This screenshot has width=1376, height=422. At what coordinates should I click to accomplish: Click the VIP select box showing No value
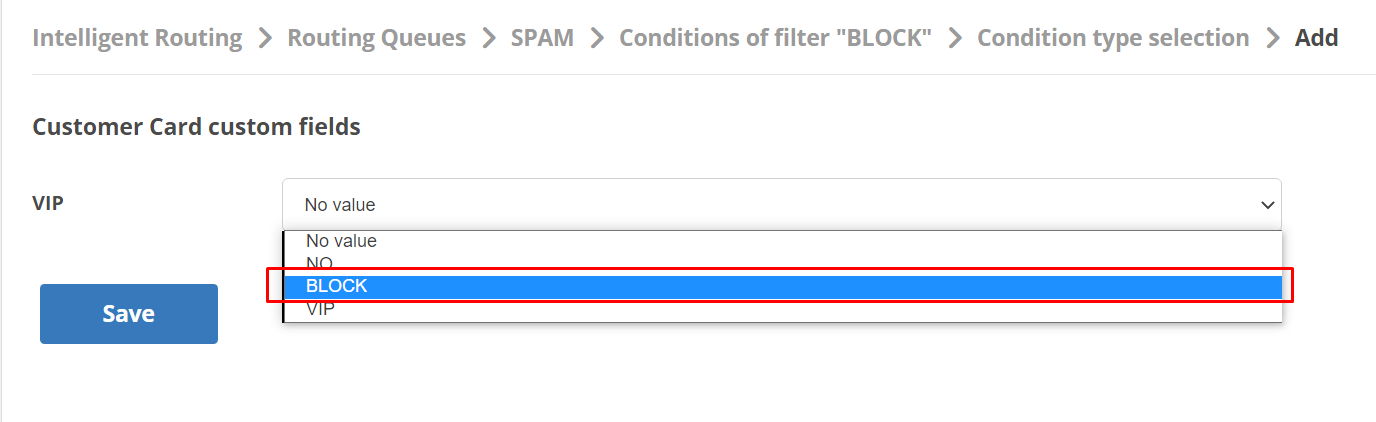[x=781, y=204]
